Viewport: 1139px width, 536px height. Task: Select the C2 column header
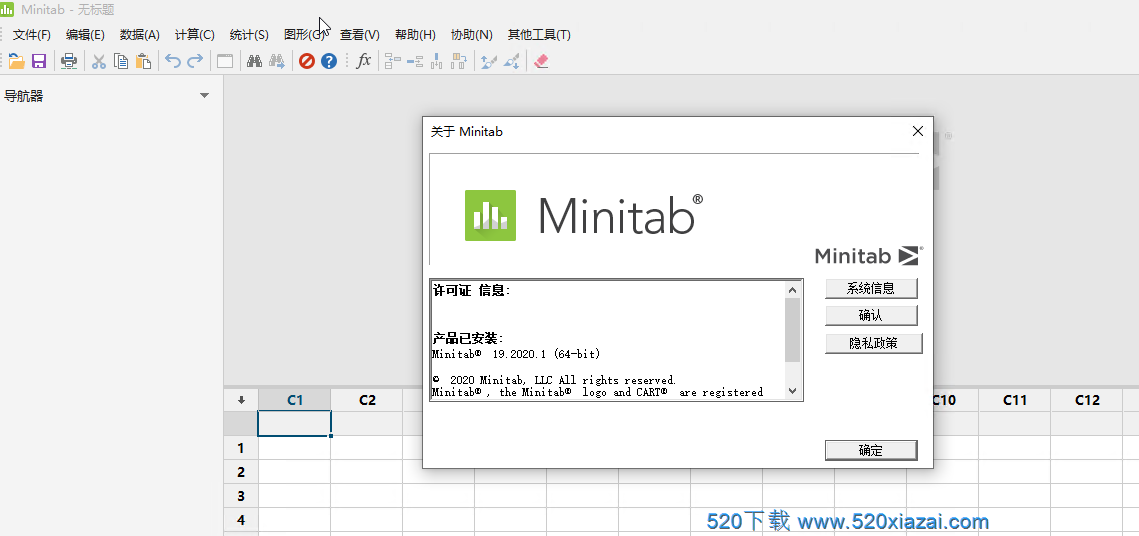(x=368, y=400)
